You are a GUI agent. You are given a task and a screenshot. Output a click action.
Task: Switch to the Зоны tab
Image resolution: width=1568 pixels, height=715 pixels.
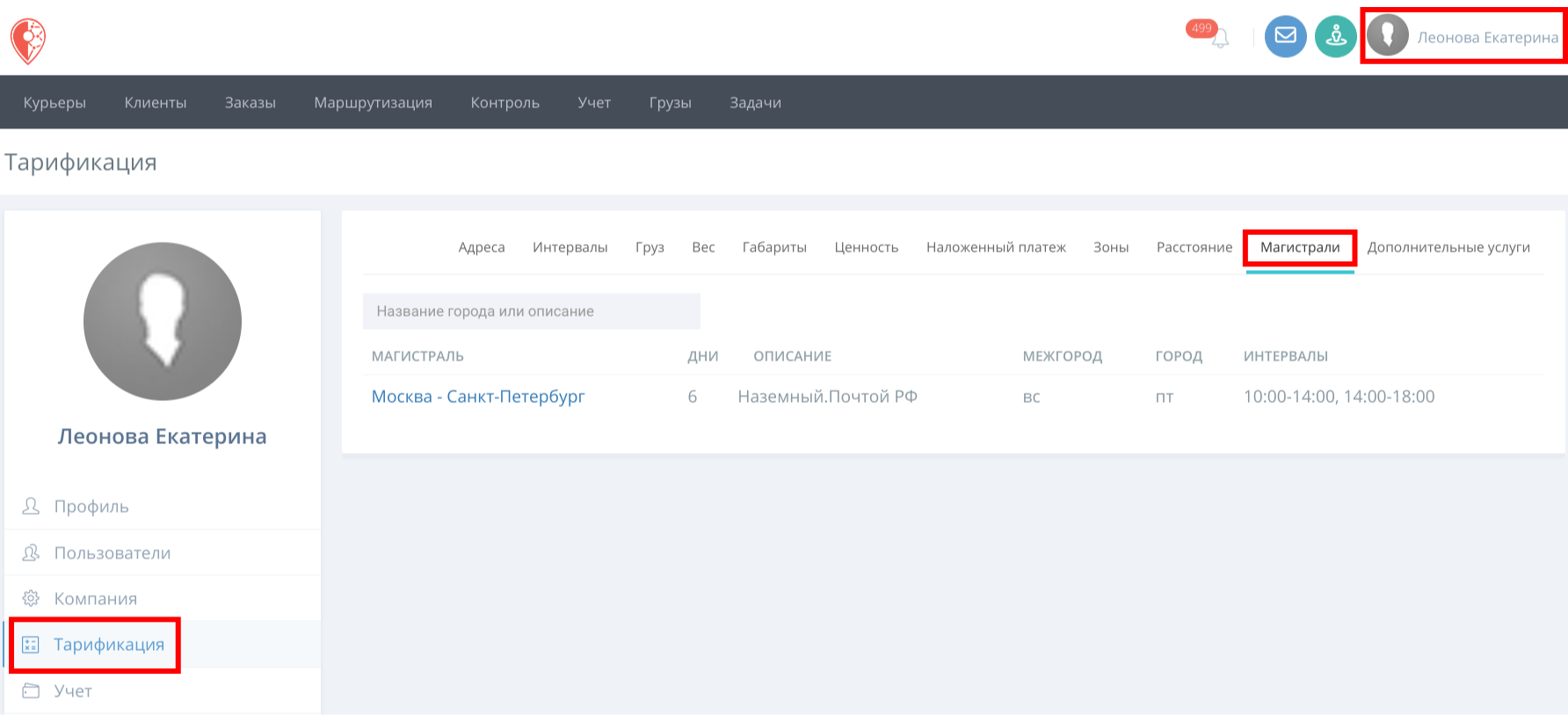[x=1111, y=247]
